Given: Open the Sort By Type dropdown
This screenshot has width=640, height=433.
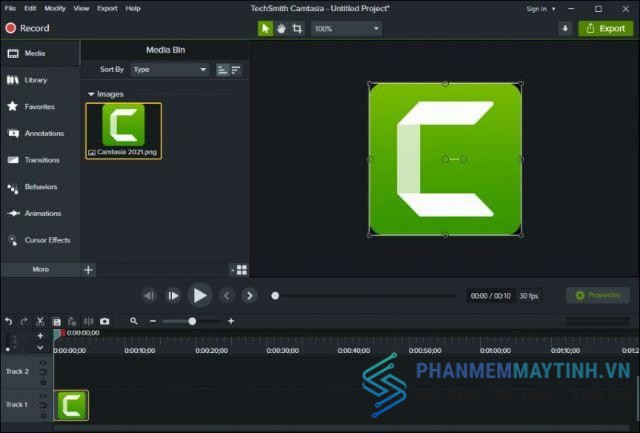Looking at the screenshot, I should [170, 70].
